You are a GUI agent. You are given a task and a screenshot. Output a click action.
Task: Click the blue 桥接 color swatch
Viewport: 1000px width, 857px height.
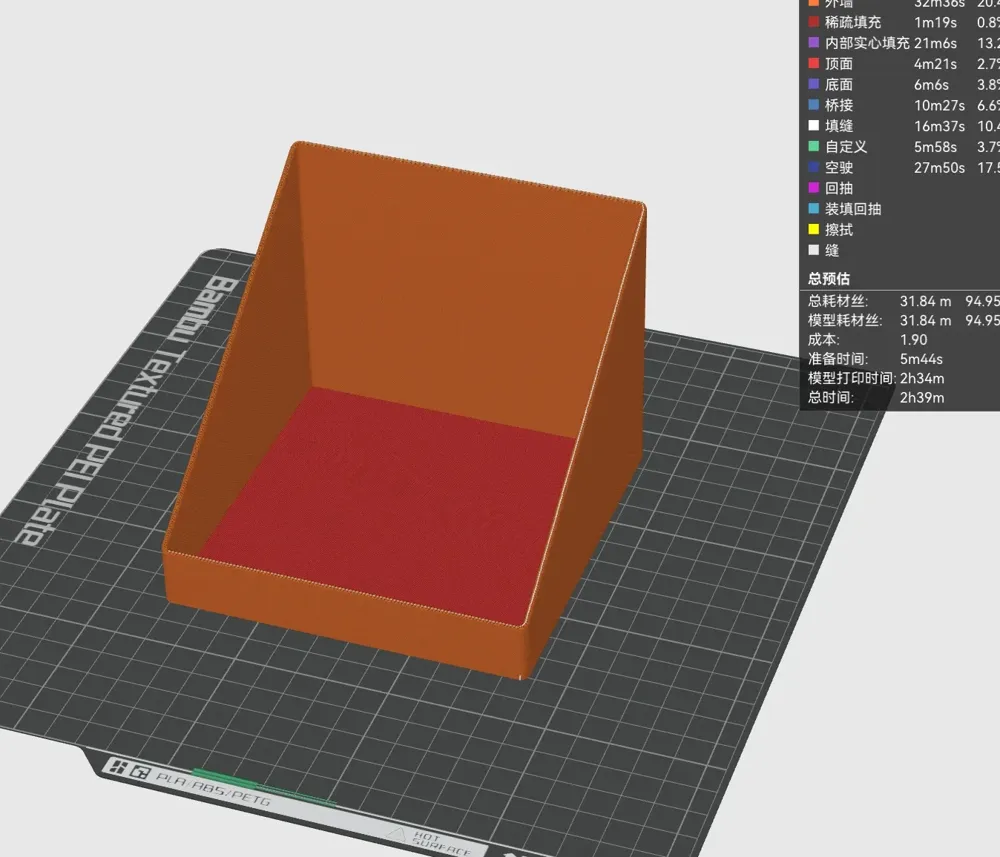(814, 105)
